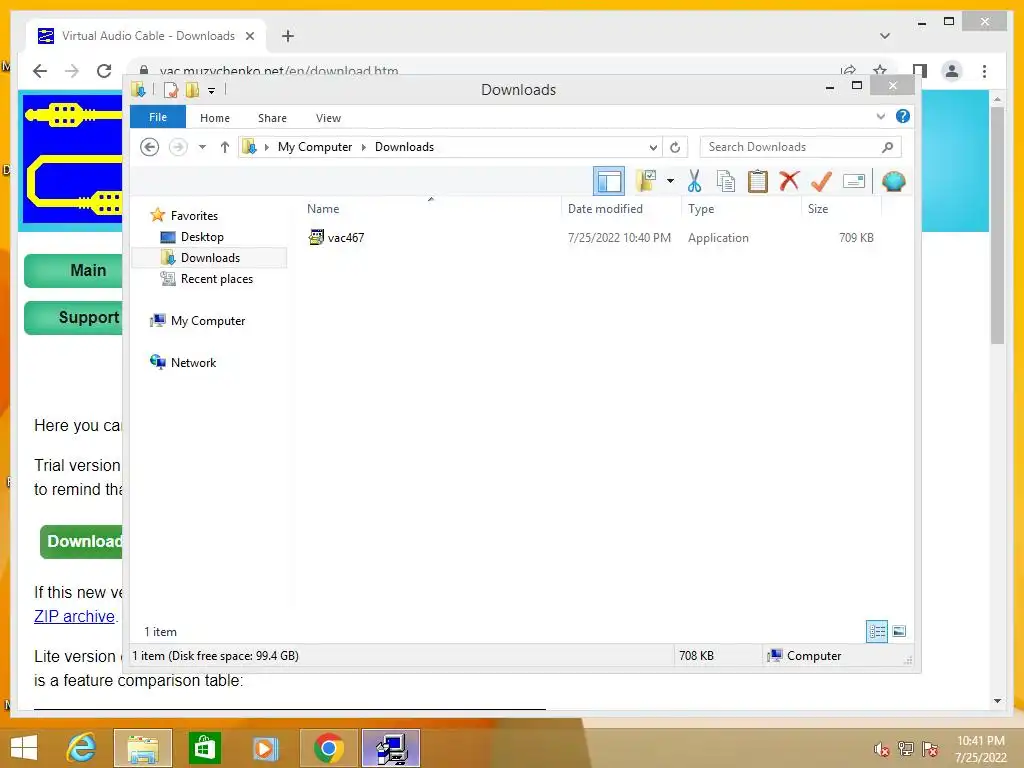Screen dimensions: 1024x768
Task: Open the dropdown arrow beside folder options icon
Action: tap(670, 181)
